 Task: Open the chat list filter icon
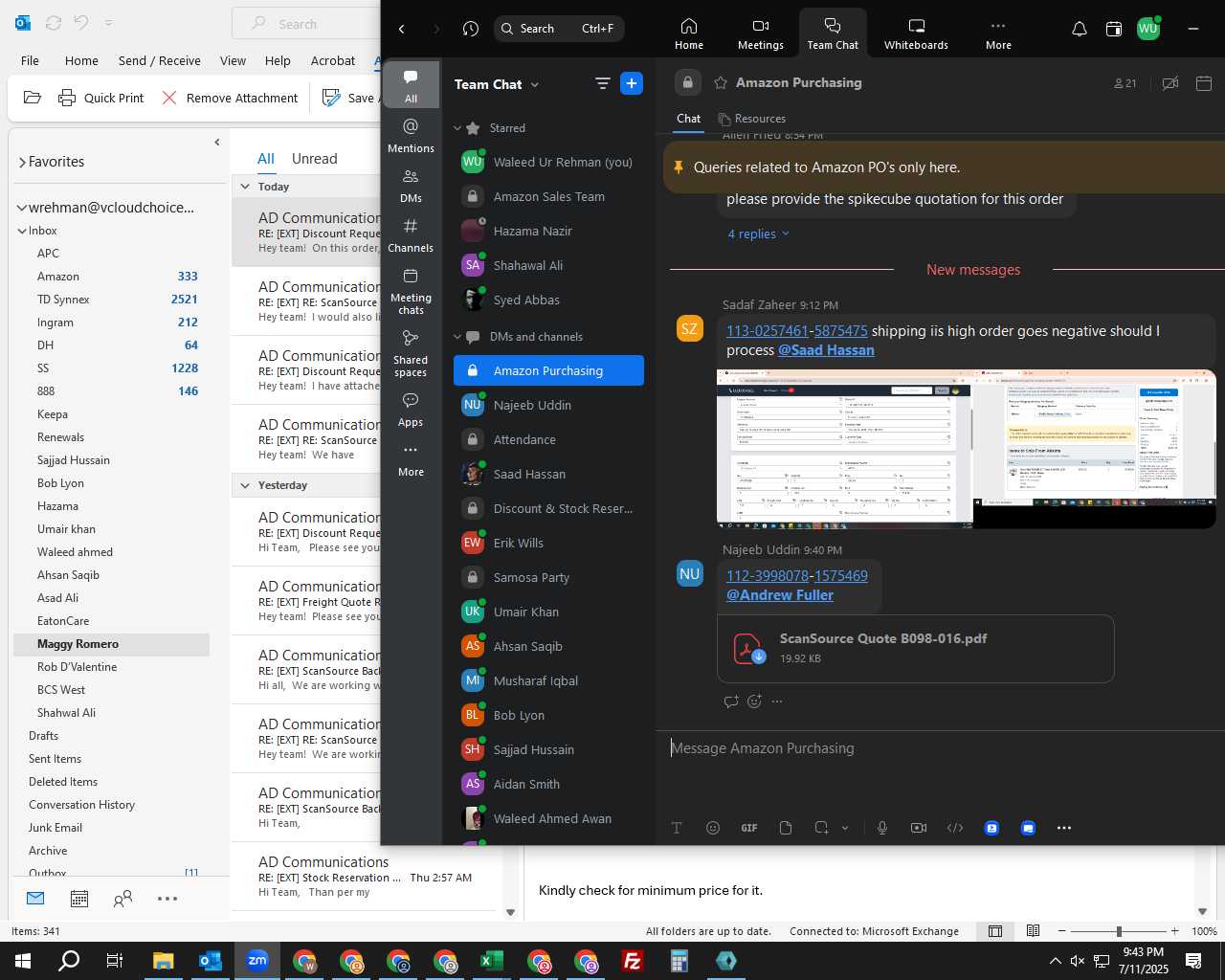pyautogui.click(x=602, y=83)
